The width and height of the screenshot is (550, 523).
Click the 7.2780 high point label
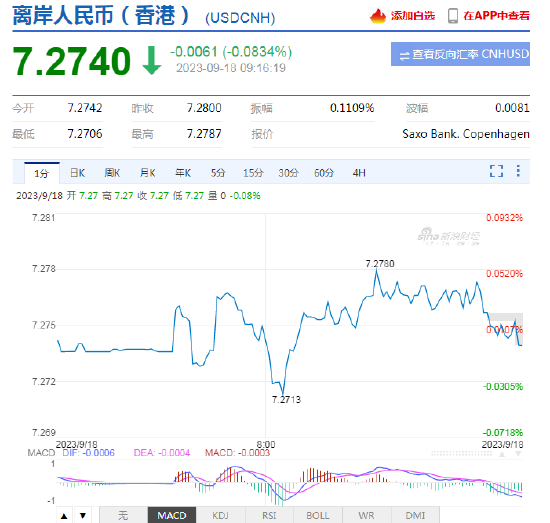click(380, 263)
